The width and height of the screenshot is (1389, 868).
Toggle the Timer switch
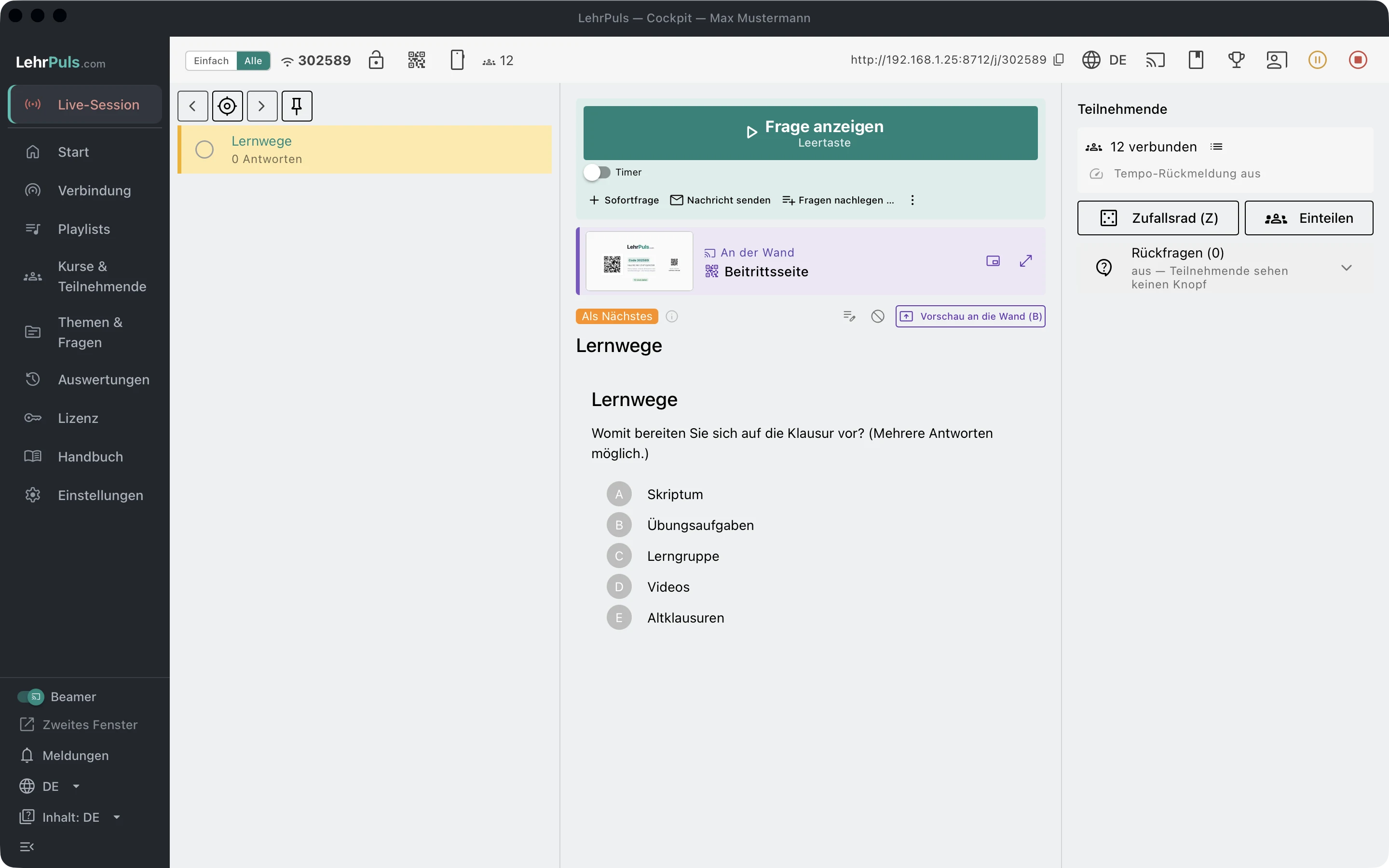coord(597,172)
